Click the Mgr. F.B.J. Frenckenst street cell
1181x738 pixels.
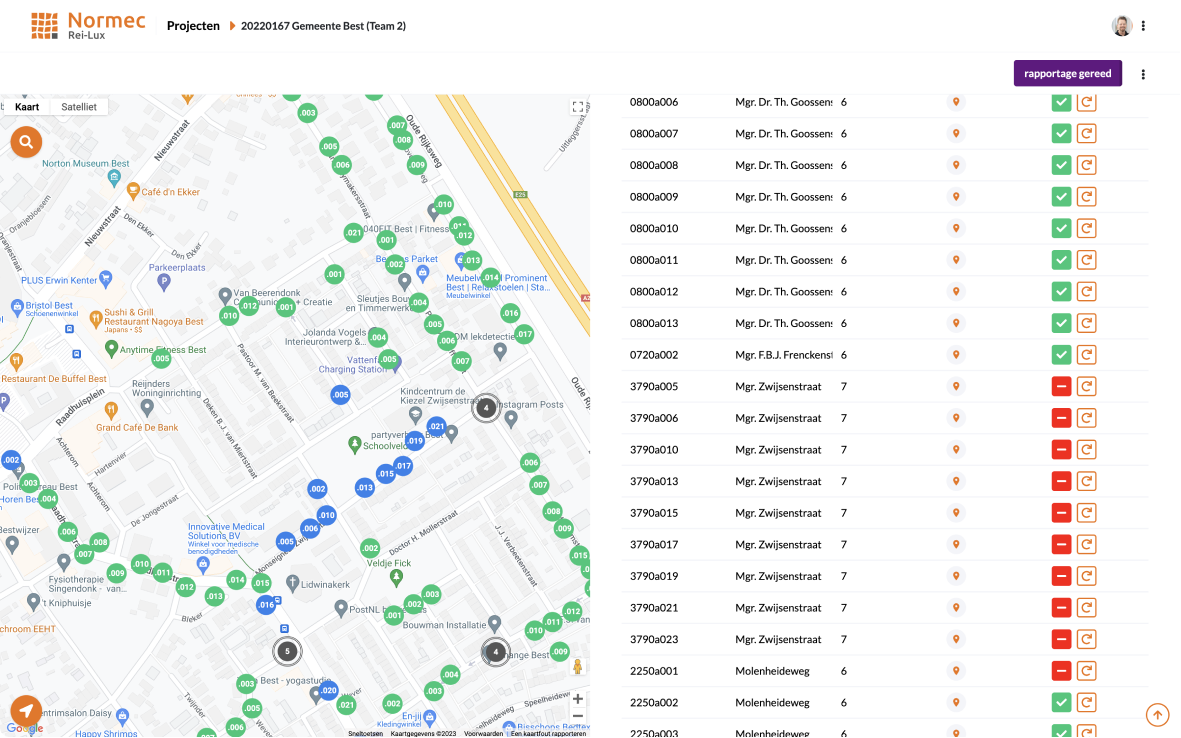(x=784, y=355)
